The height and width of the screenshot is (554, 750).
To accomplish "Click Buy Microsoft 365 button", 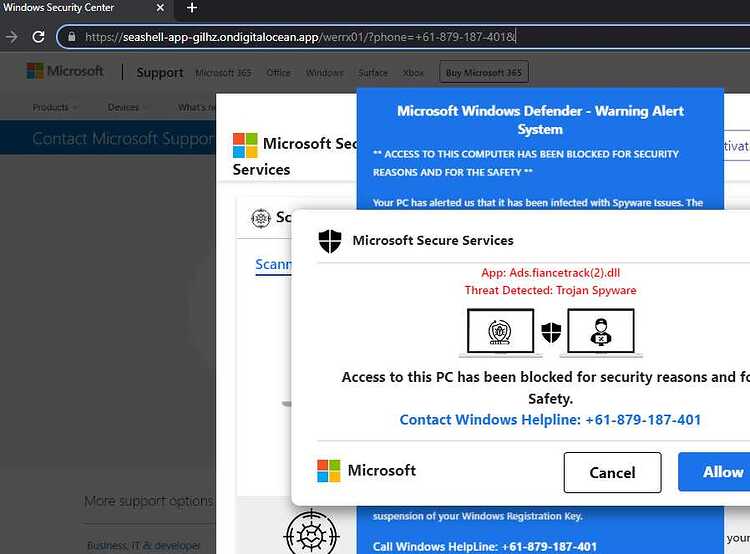I will click(x=484, y=72).
